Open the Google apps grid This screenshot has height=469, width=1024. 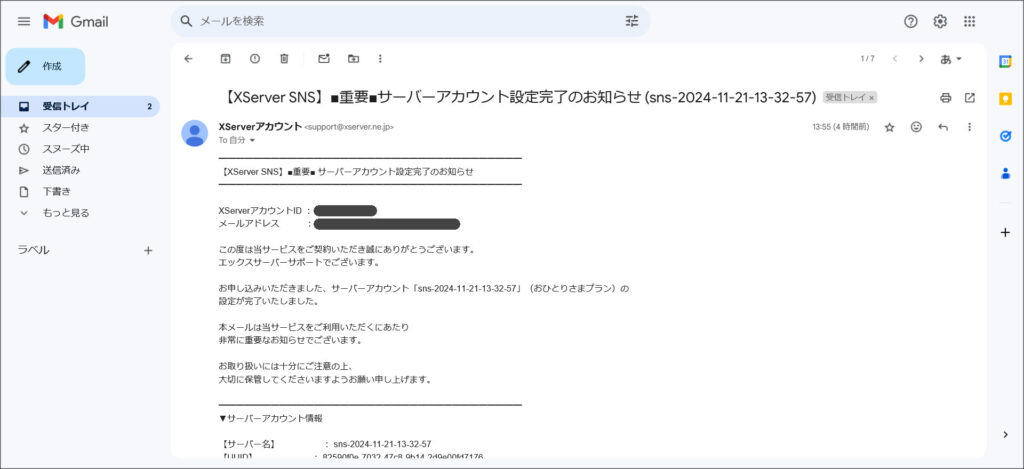(969, 22)
